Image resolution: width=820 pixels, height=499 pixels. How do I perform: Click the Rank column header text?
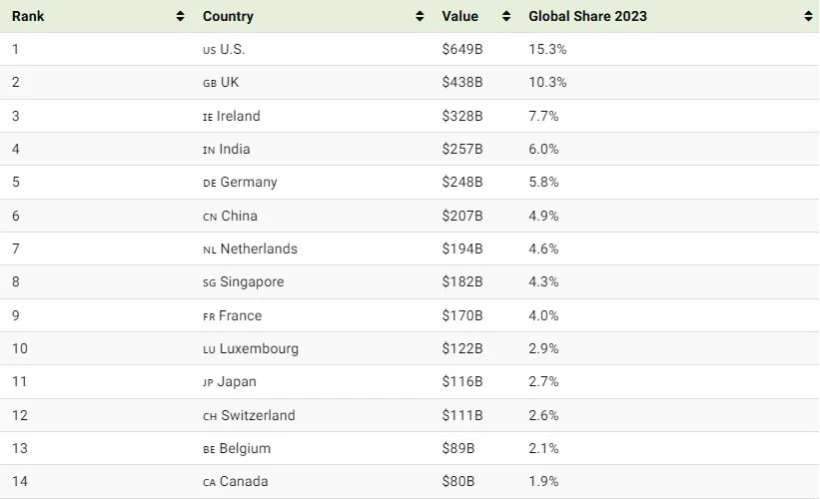(28, 16)
